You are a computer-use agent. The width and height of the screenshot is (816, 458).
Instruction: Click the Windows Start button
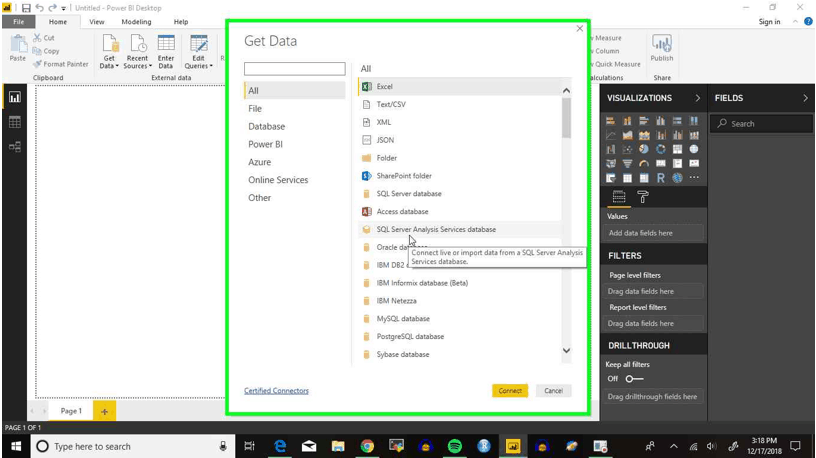click(x=16, y=446)
